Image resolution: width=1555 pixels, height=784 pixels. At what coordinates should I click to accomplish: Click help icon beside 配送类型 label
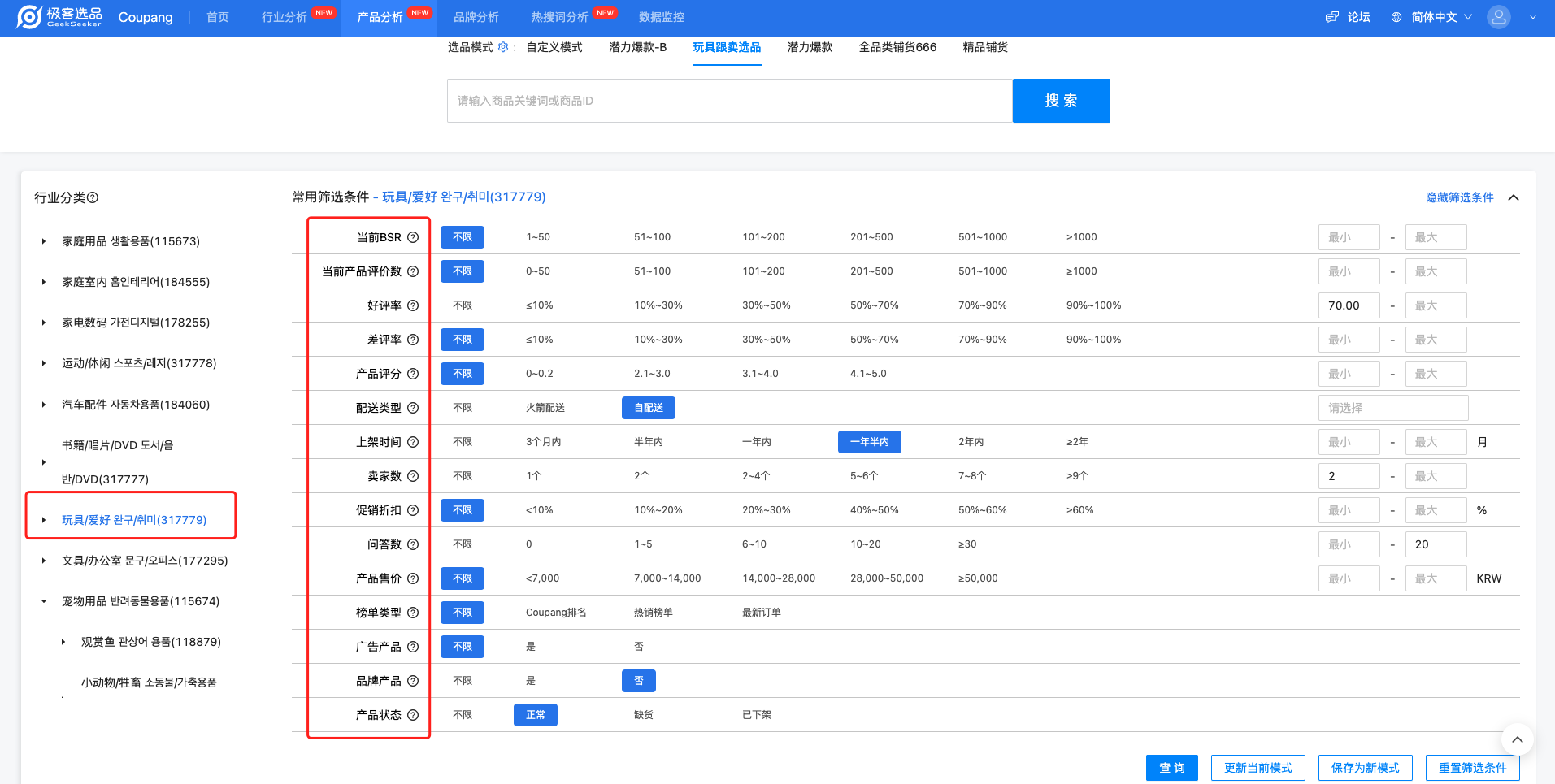click(413, 408)
